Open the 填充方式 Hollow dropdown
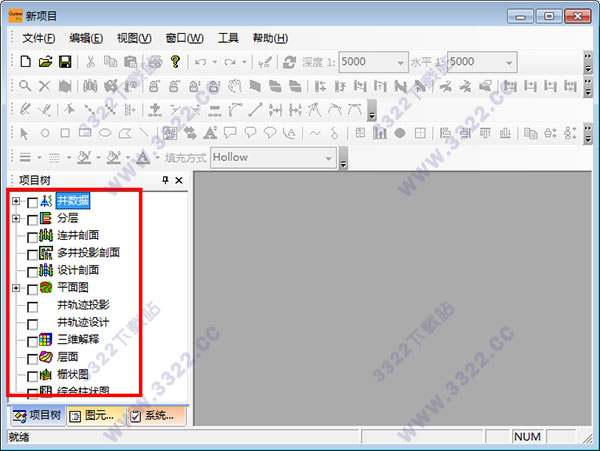The image size is (600, 451). click(328, 157)
